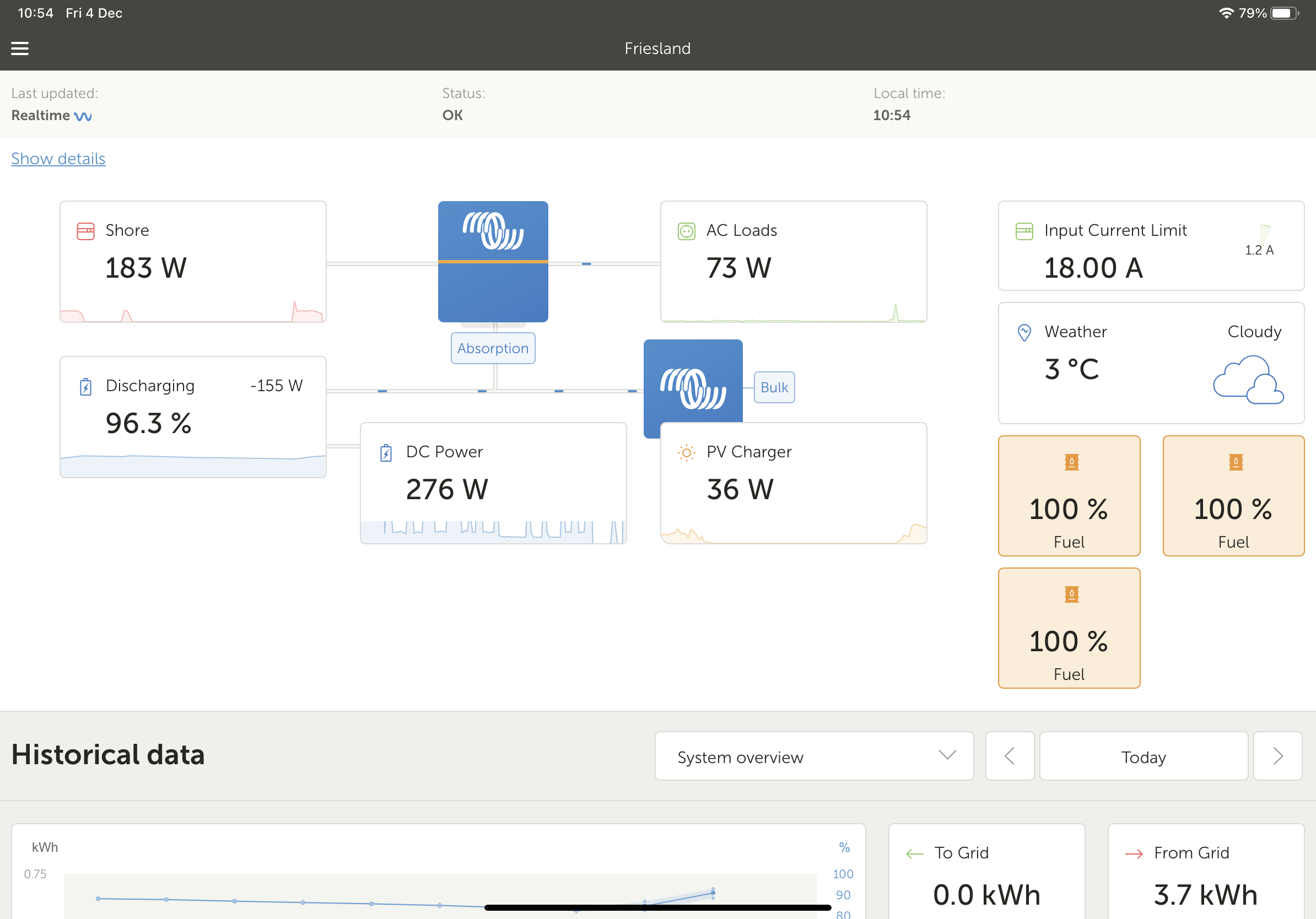1316x919 pixels.
Task: Tap the 1.2 A current gauge
Action: click(x=1260, y=241)
